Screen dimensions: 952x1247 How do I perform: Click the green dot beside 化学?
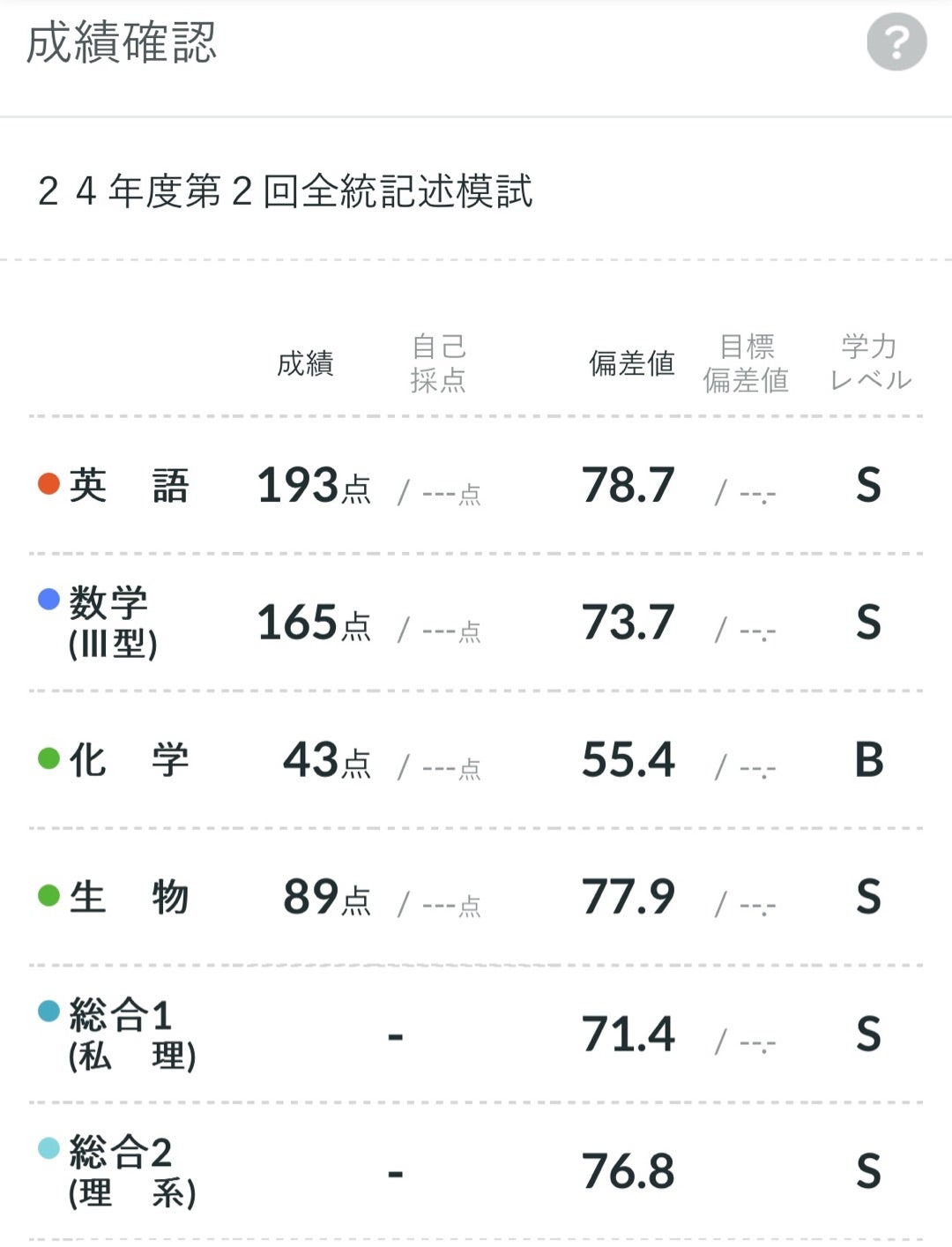point(48,758)
